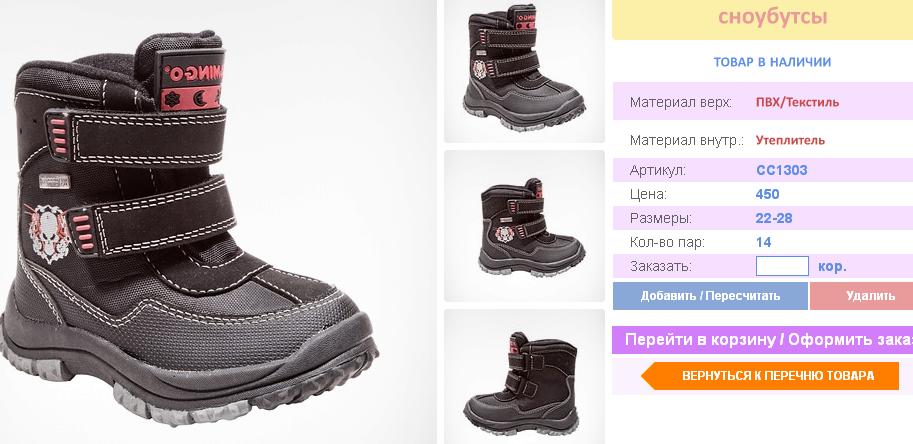Select the middle boot thumbnail view
The width and height of the screenshot is (913, 444).
[x=524, y=226]
